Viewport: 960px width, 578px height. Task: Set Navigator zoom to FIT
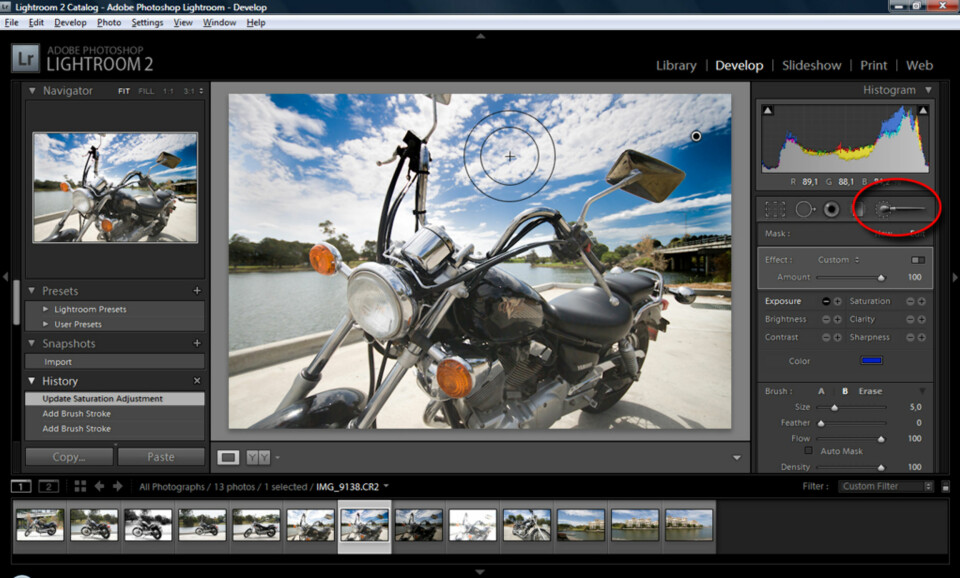124,91
